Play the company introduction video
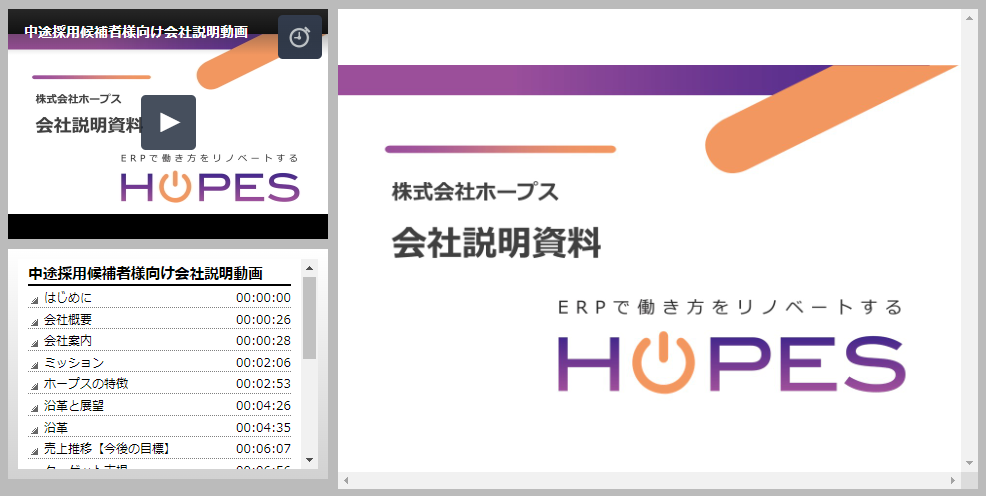 169,123
